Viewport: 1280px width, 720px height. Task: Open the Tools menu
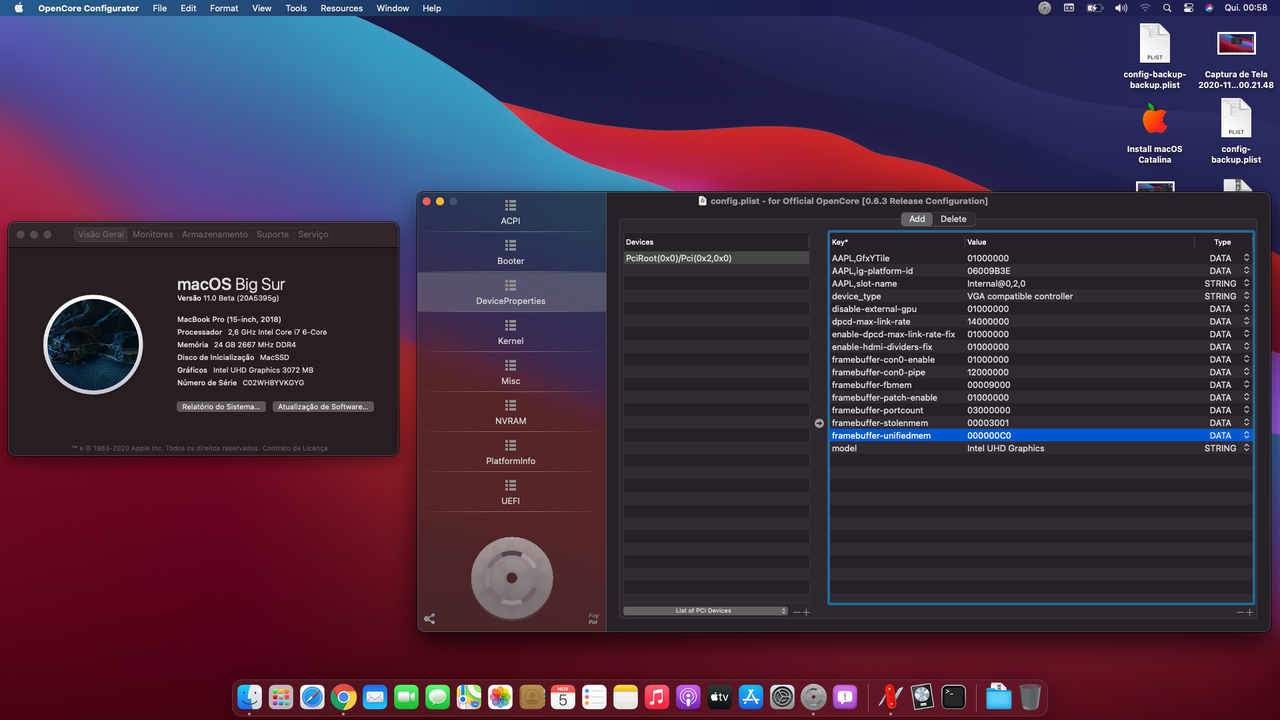click(x=296, y=8)
